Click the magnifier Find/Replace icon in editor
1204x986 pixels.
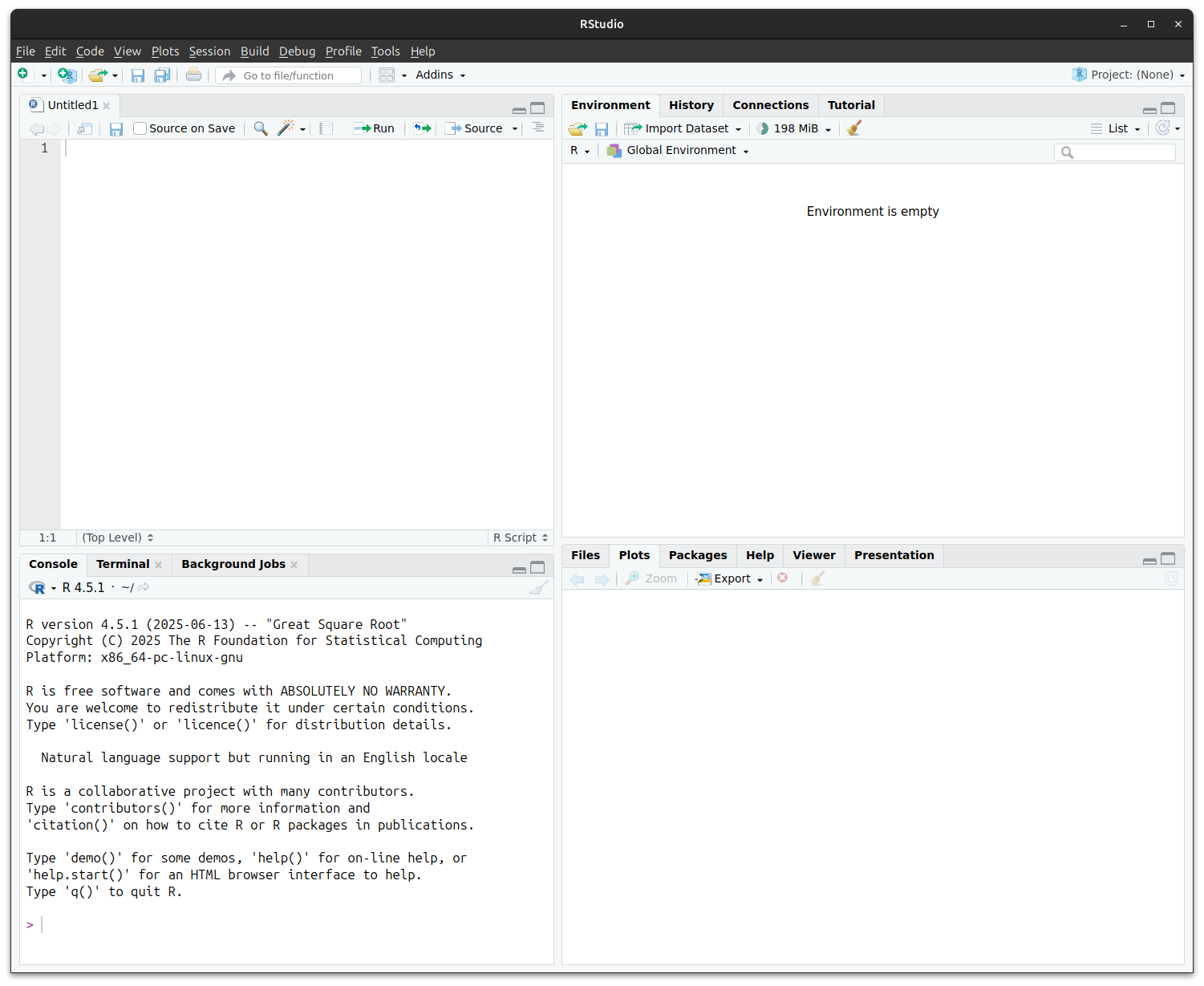tap(261, 128)
